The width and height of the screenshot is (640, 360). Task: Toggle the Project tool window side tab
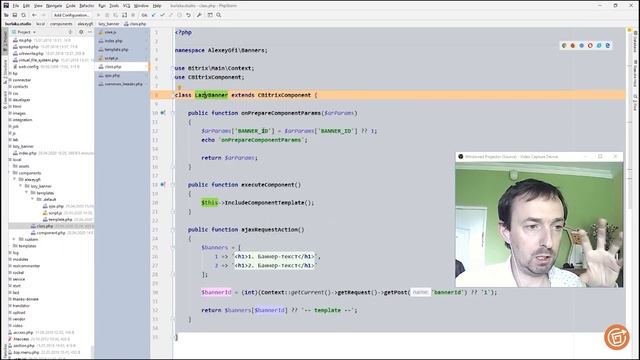tap(4, 41)
